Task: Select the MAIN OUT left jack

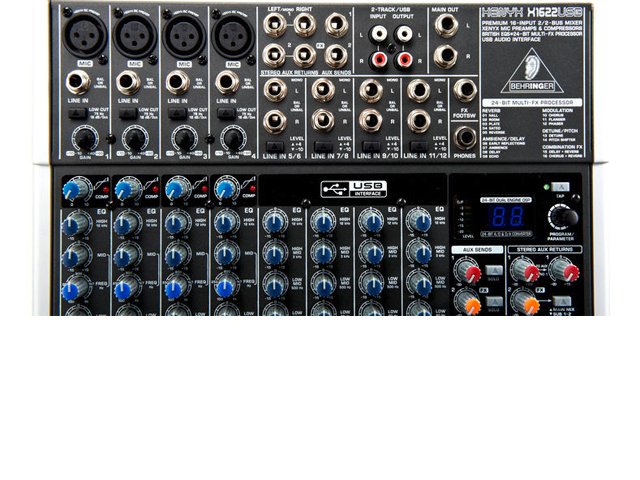Action: 446,25
